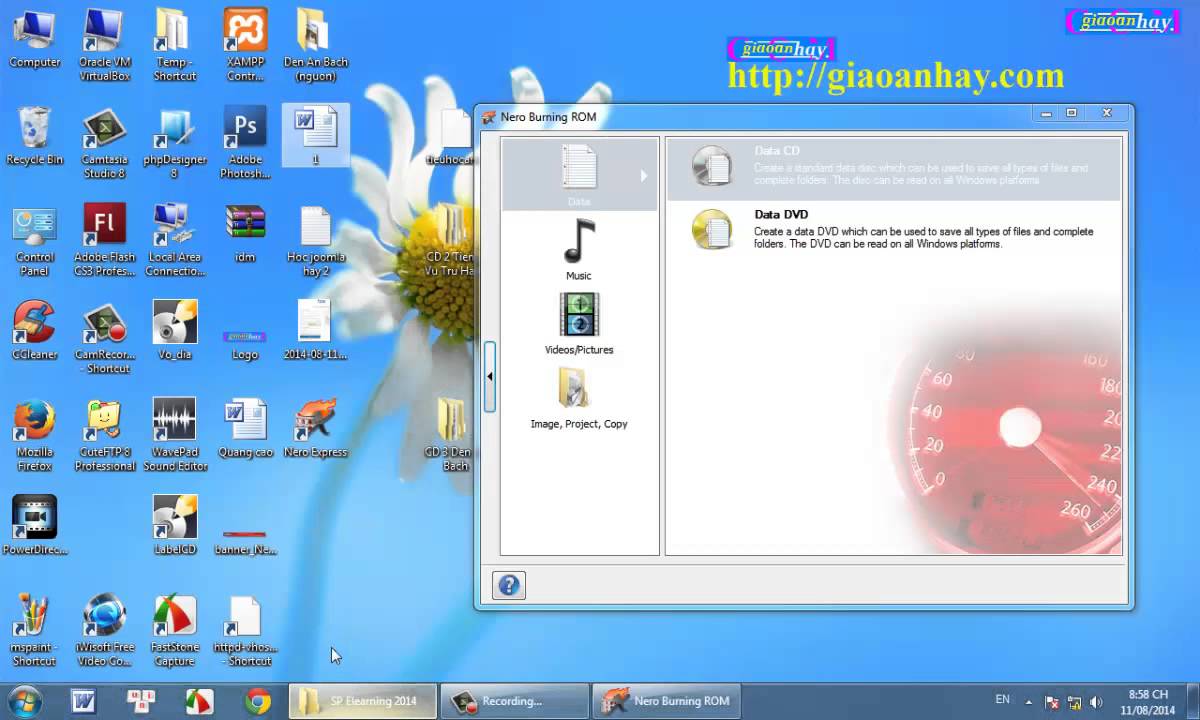
Task: Open the Videos/Pictures category
Action: pyautogui.click(x=579, y=323)
